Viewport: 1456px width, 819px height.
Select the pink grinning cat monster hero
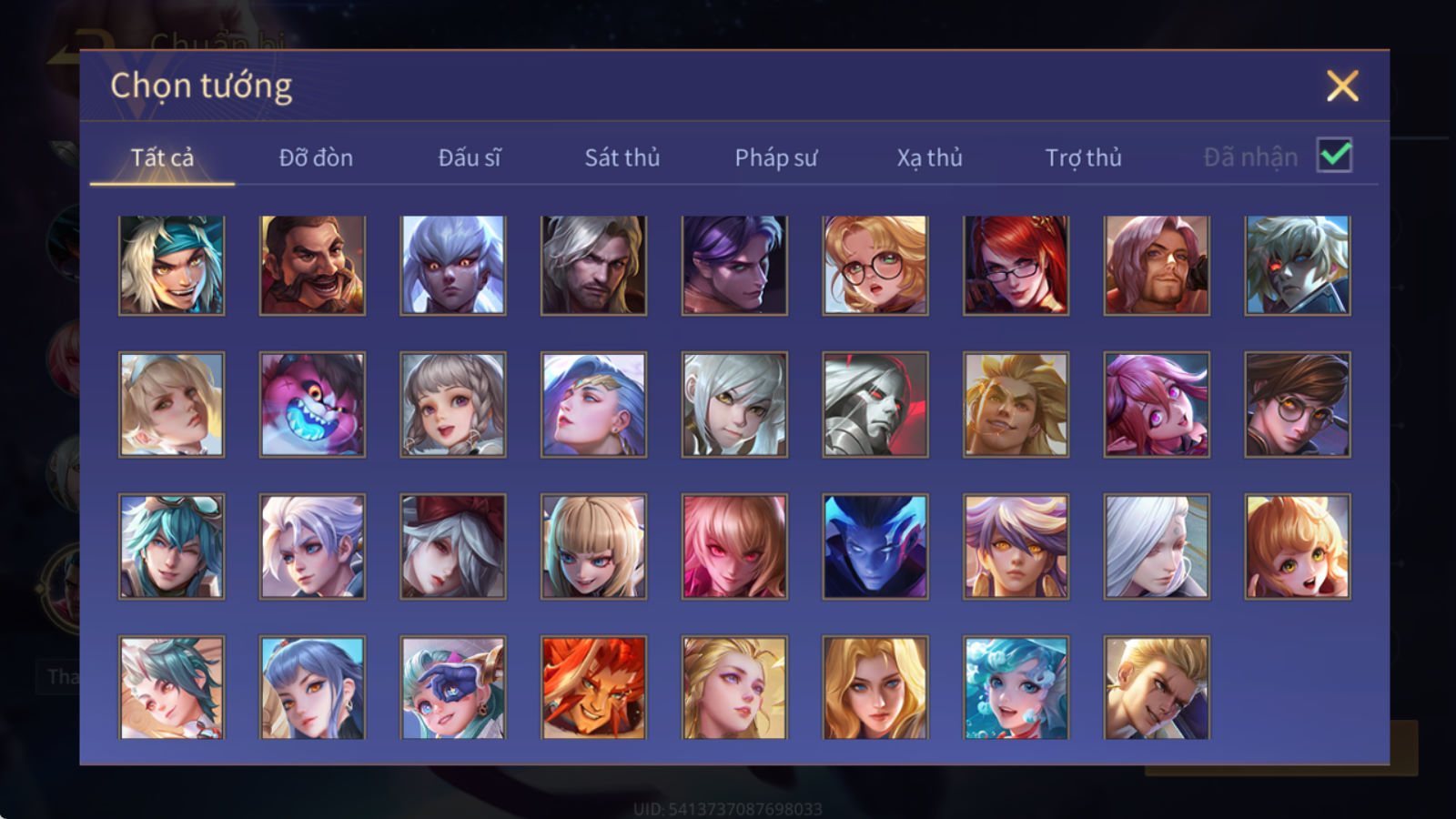click(312, 405)
